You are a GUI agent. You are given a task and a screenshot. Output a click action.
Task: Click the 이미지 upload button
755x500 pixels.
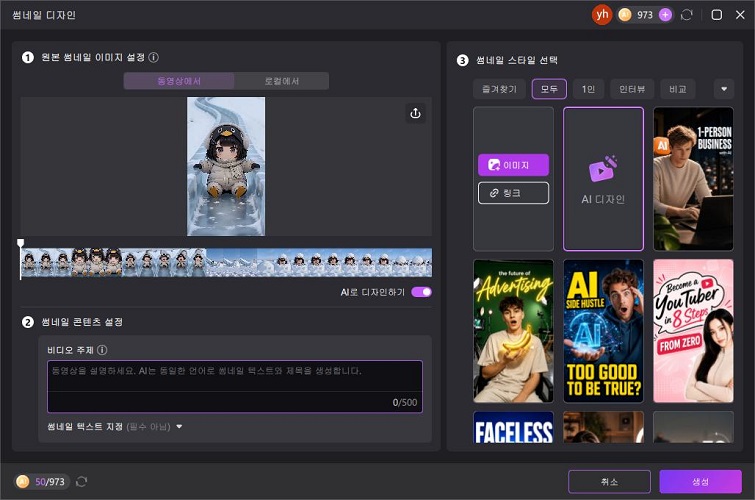pyautogui.click(x=513, y=165)
